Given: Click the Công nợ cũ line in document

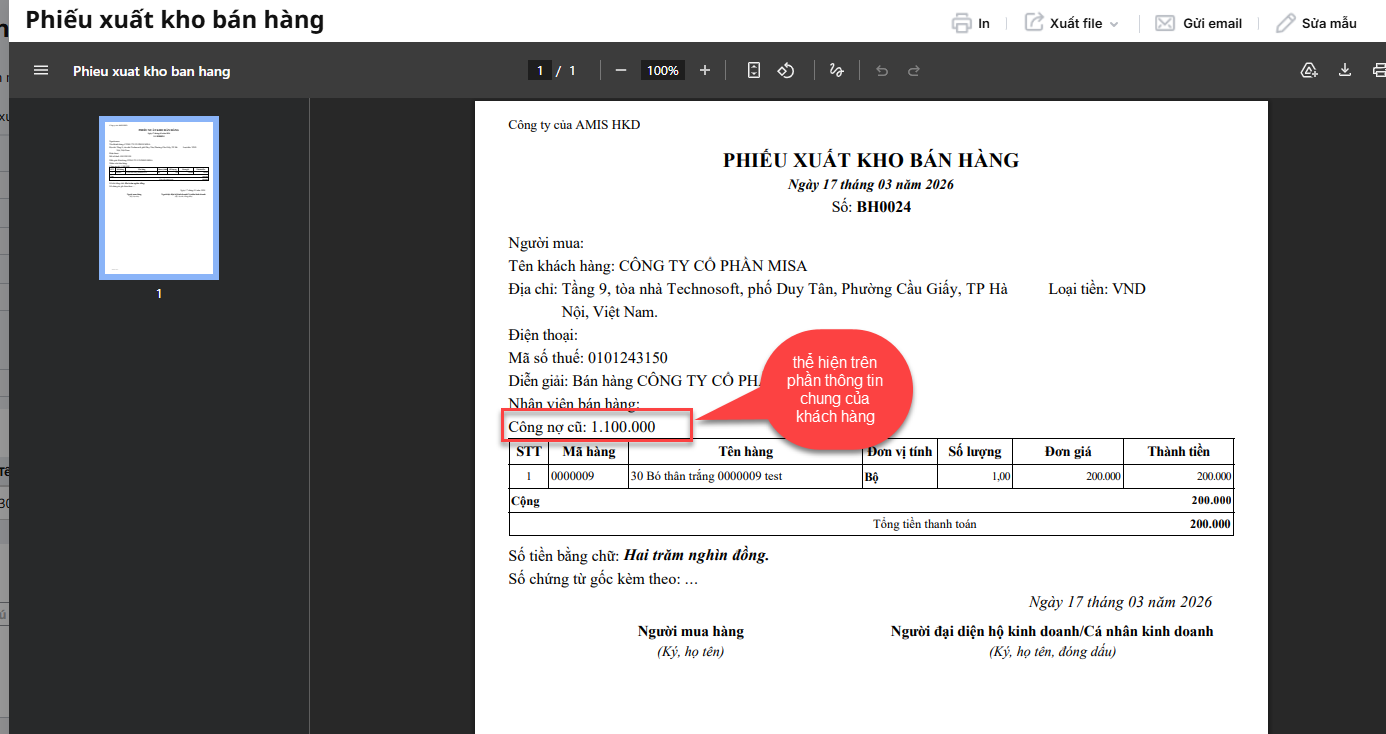Looking at the screenshot, I should (582, 427).
